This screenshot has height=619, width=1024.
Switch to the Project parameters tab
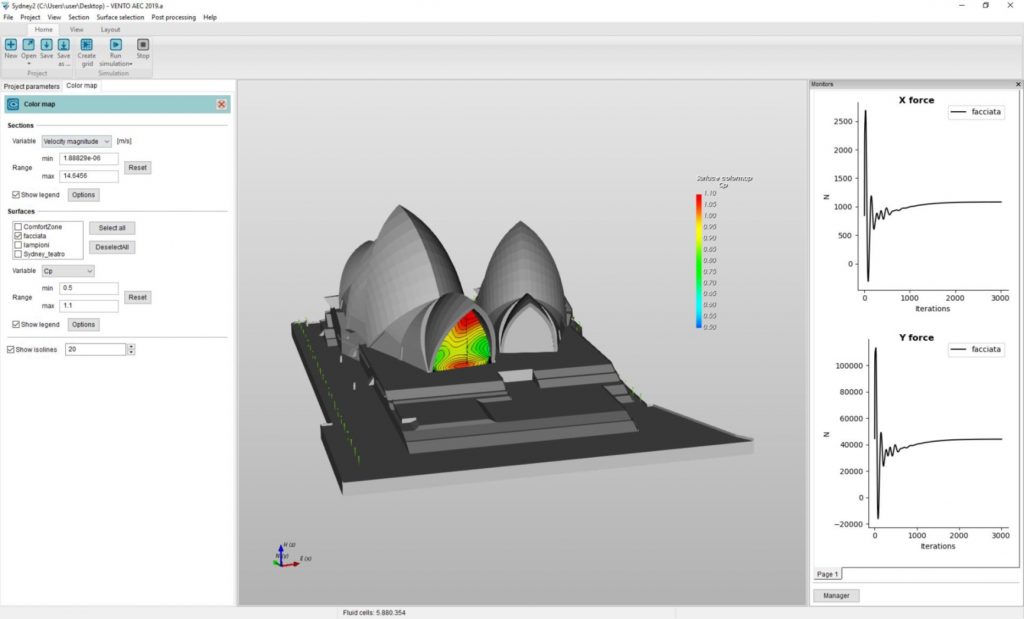(x=31, y=86)
